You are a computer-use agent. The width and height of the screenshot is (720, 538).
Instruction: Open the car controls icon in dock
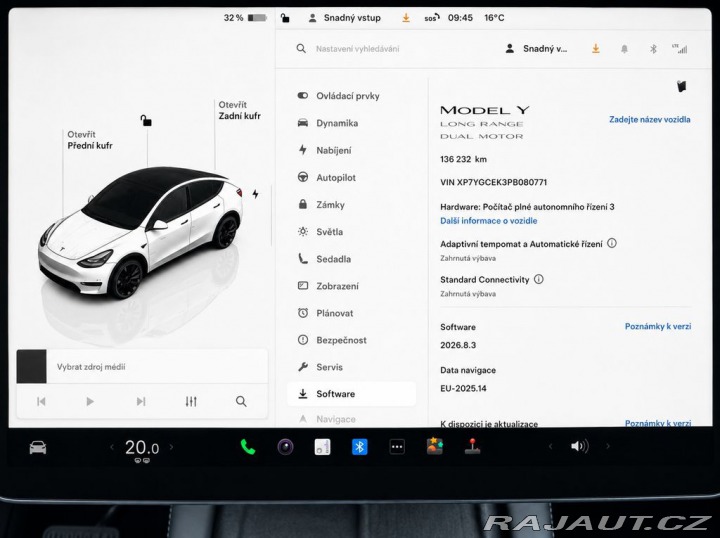point(38,447)
